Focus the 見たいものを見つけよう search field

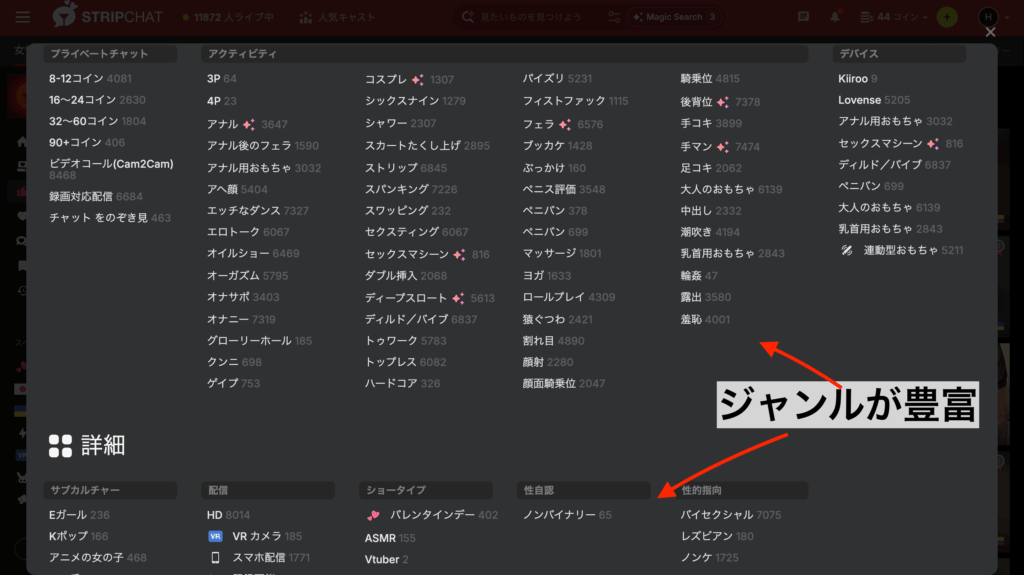point(530,17)
